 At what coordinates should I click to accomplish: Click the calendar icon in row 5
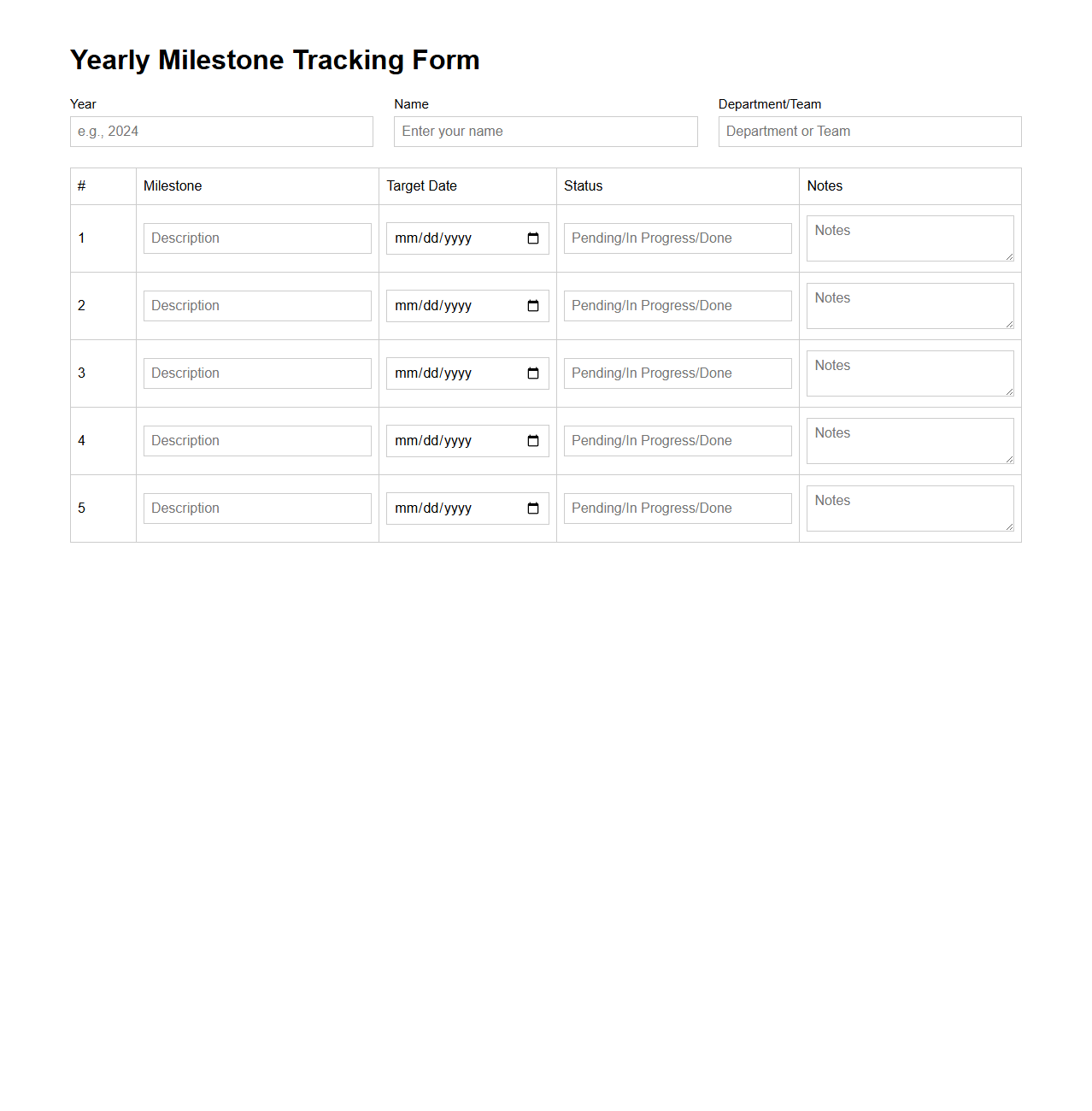[x=533, y=508]
